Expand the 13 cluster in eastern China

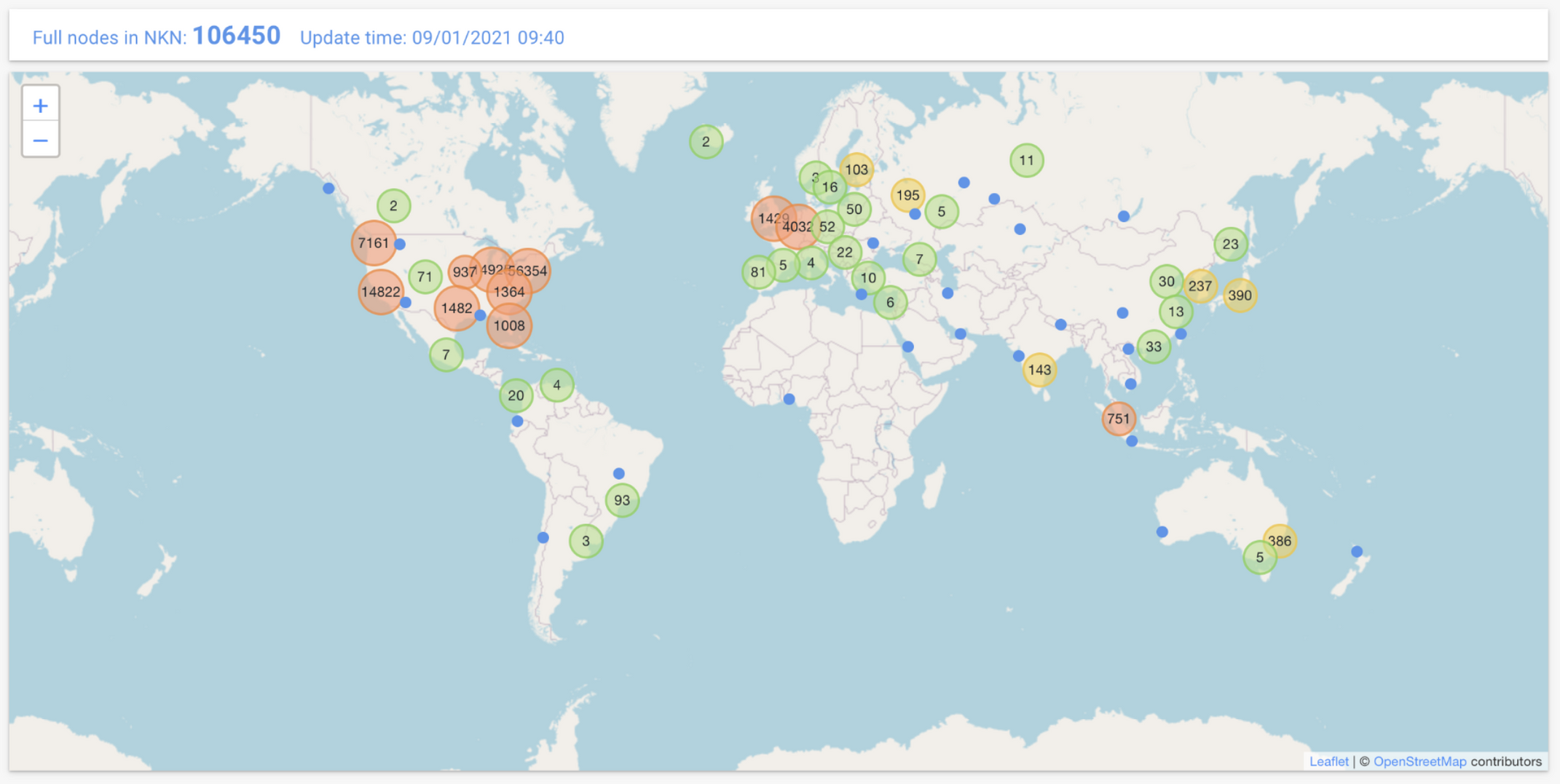point(1175,312)
